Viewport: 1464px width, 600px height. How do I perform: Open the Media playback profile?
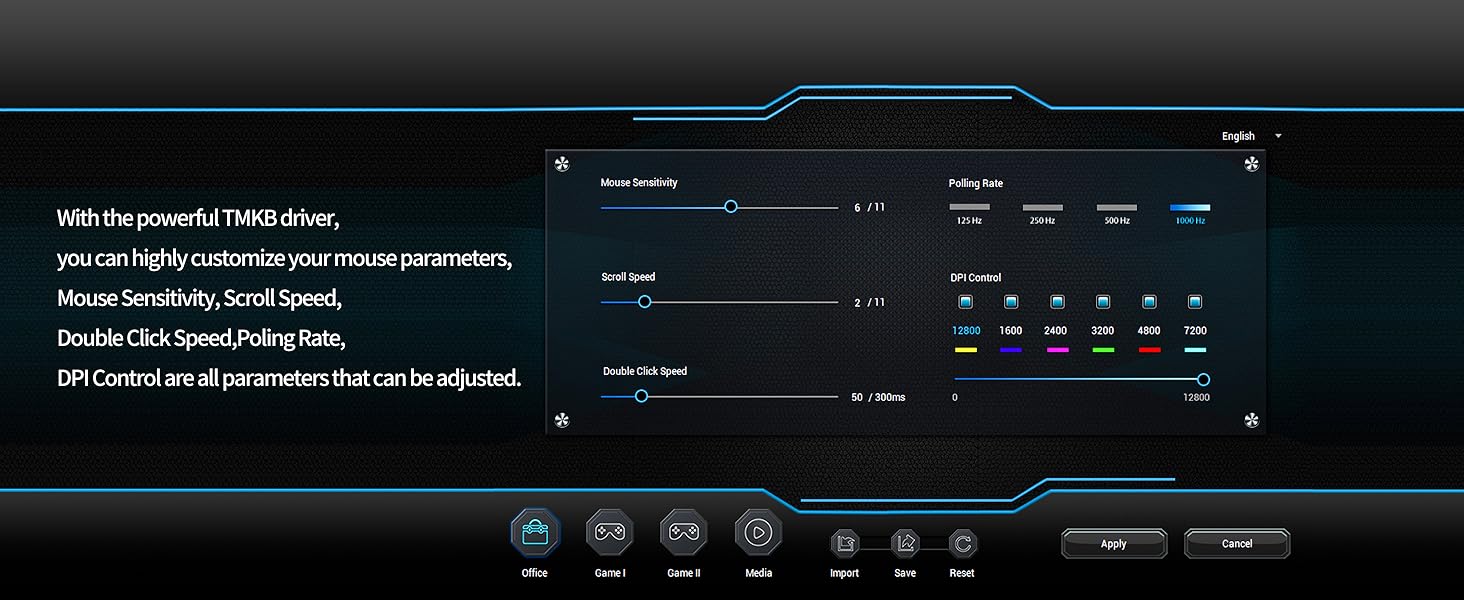757,534
